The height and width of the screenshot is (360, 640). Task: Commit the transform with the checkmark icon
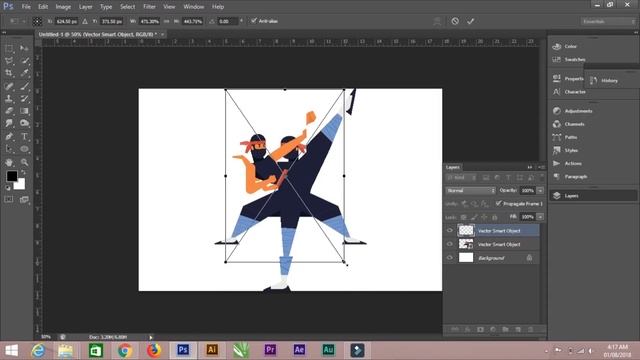coord(471,21)
